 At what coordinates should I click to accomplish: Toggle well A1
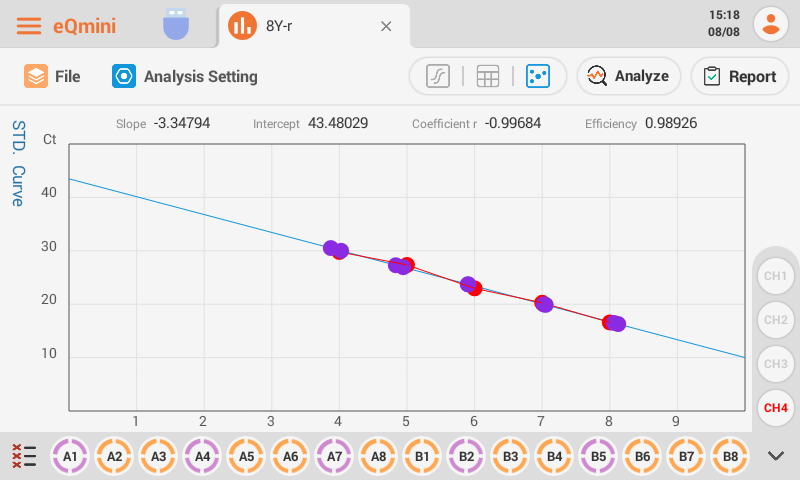pyautogui.click(x=71, y=456)
